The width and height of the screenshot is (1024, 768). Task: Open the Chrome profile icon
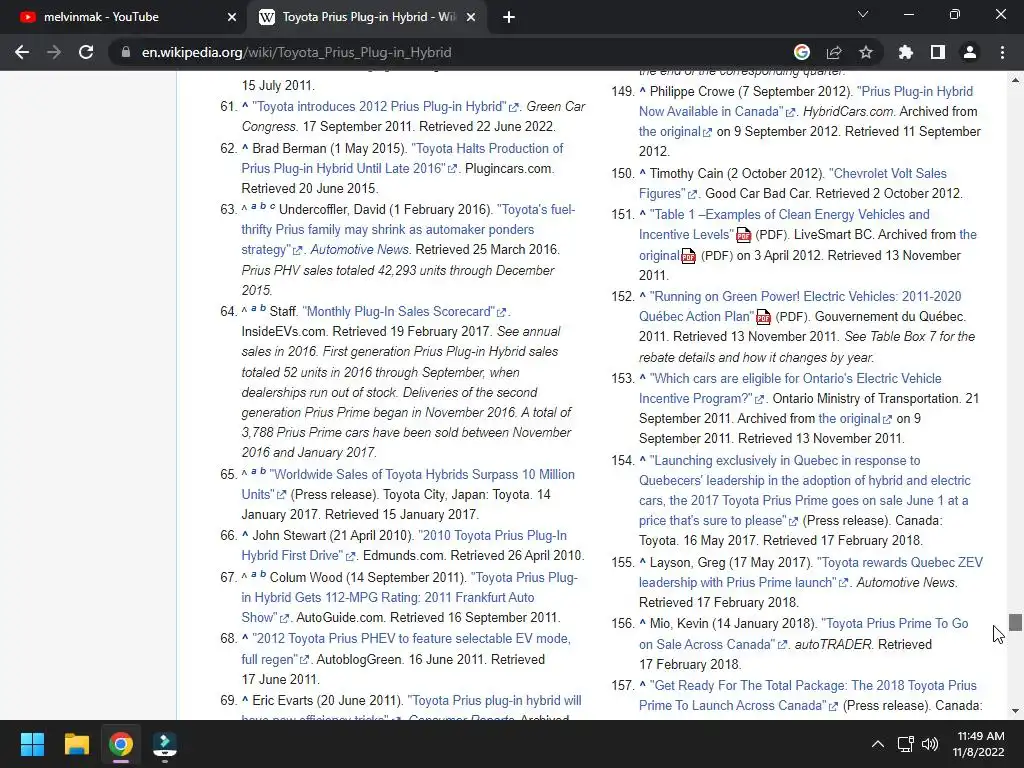[970, 52]
